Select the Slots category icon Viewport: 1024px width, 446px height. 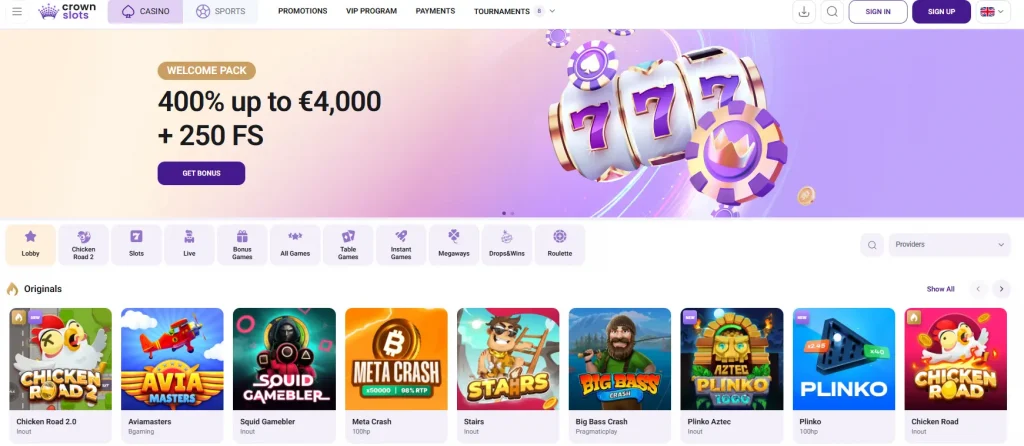(136, 236)
